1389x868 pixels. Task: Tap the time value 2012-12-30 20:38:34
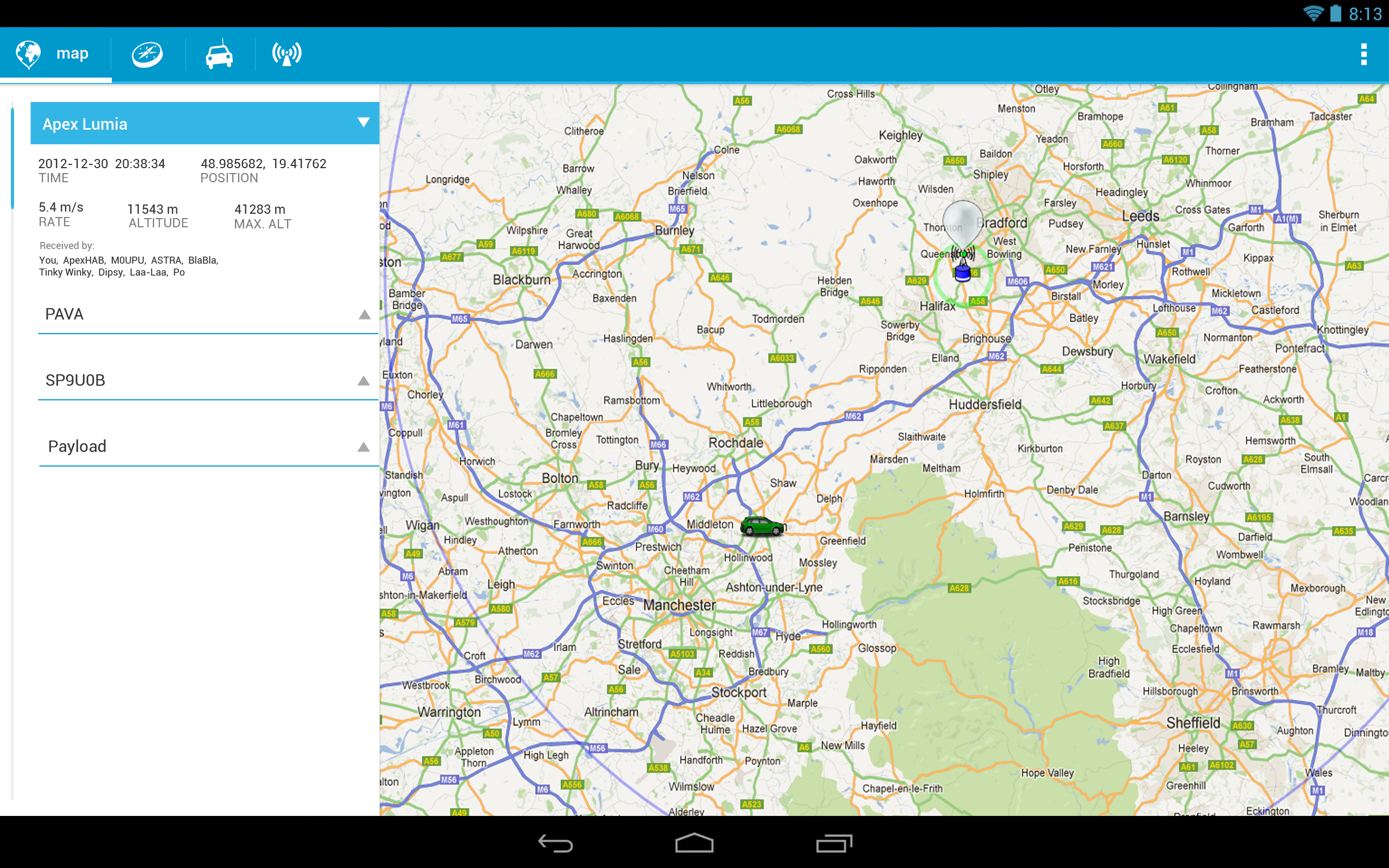pyautogui.click(x=101, y=164)
